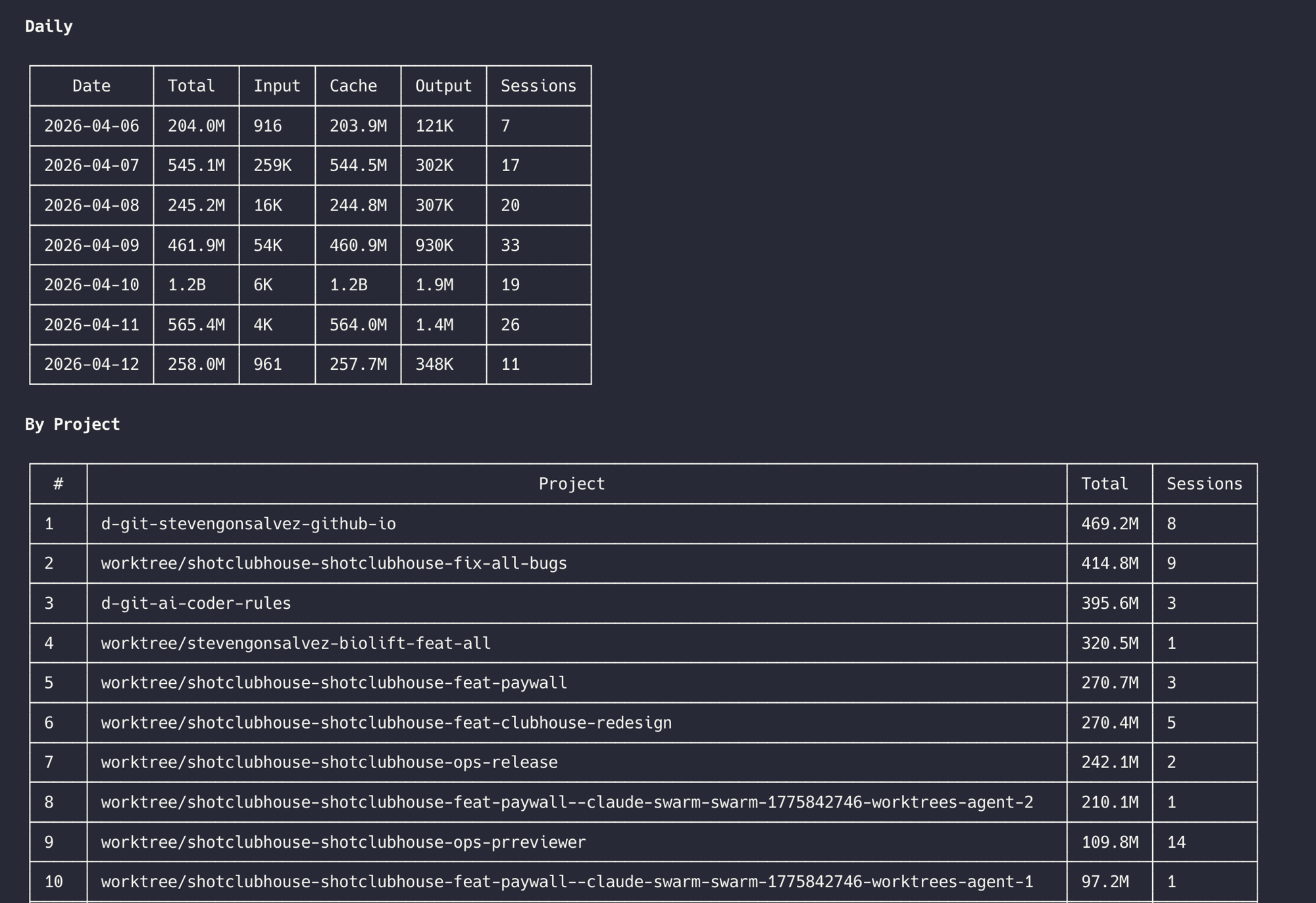Click the 545.1M total for 2026-04-07
Screen dimensions: 1316x903
[195, 165]
